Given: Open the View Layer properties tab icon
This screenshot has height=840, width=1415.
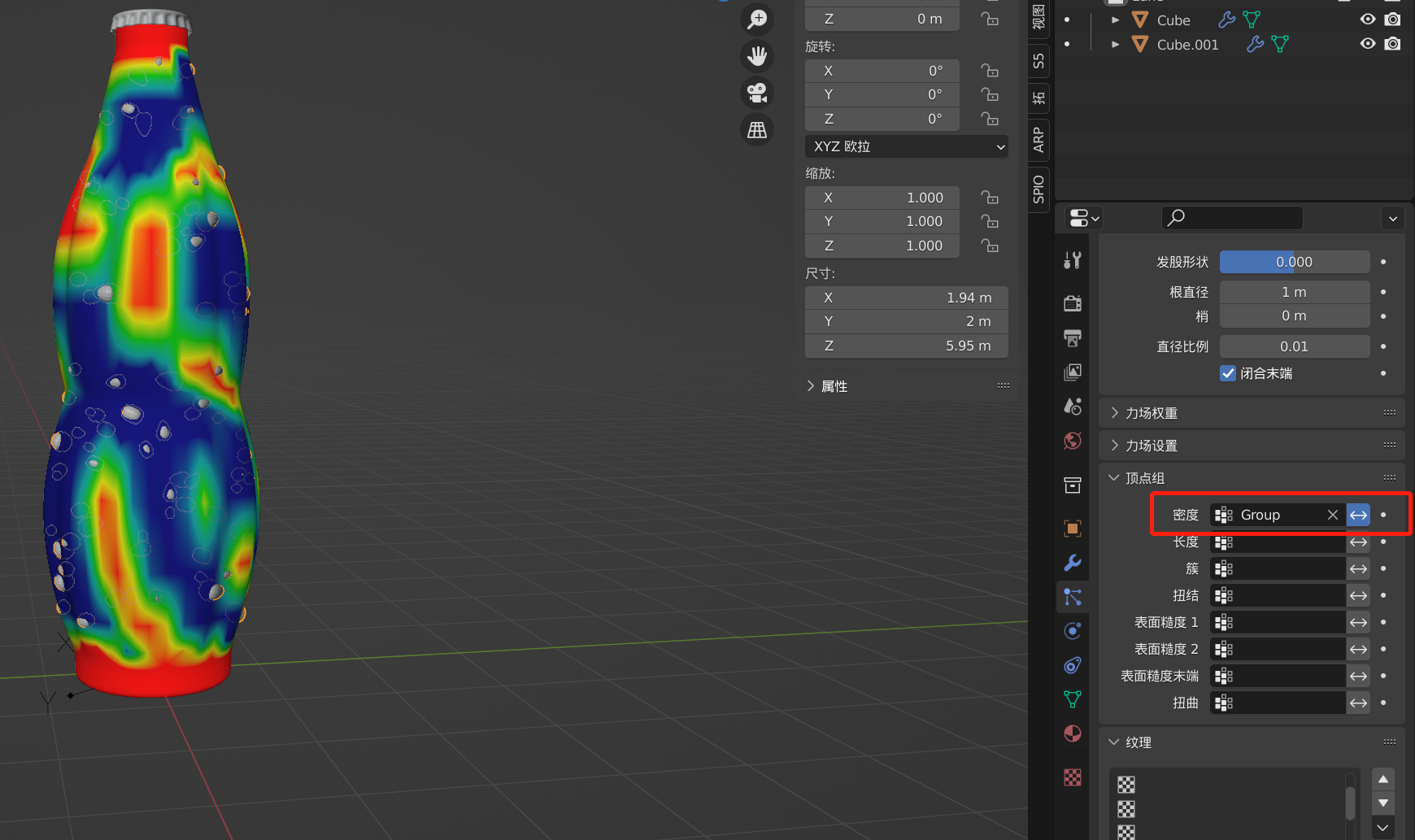Looking at the screenshot, I should [x=1073, y=372].
